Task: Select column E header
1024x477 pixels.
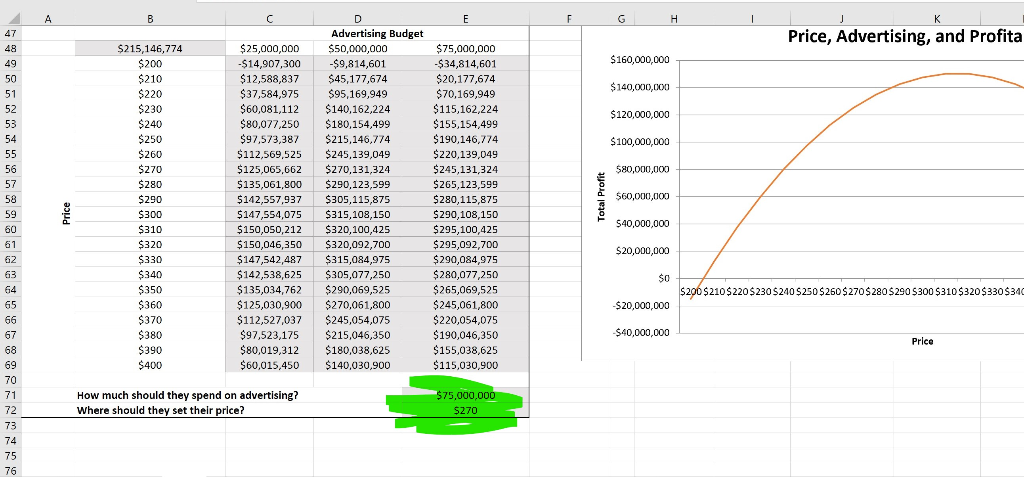Action: pos(464,20)
